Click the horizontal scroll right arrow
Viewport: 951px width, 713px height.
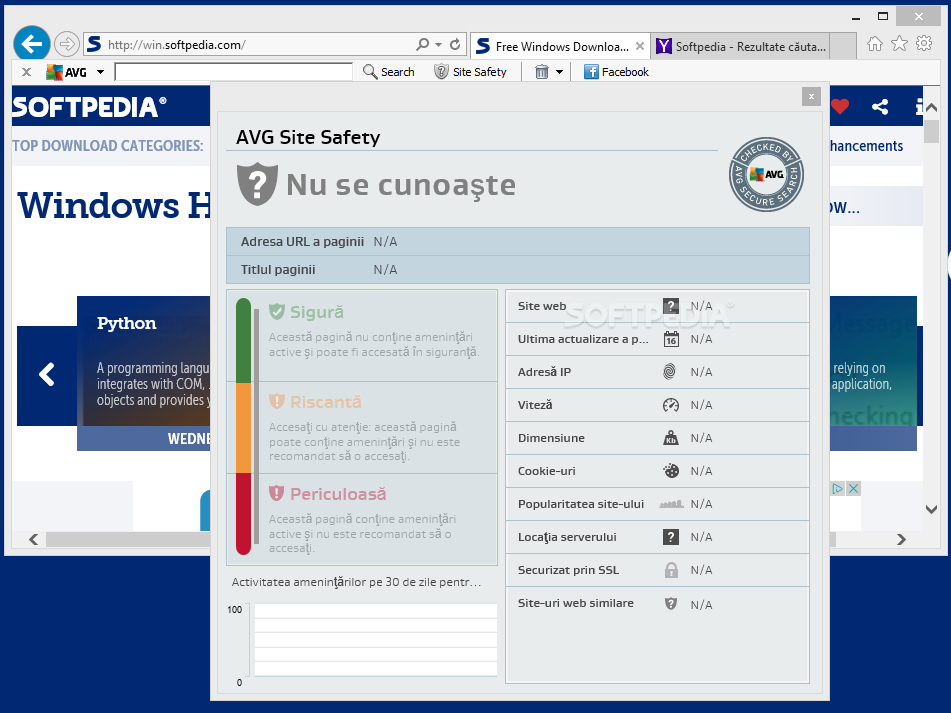tap(901, 539)
